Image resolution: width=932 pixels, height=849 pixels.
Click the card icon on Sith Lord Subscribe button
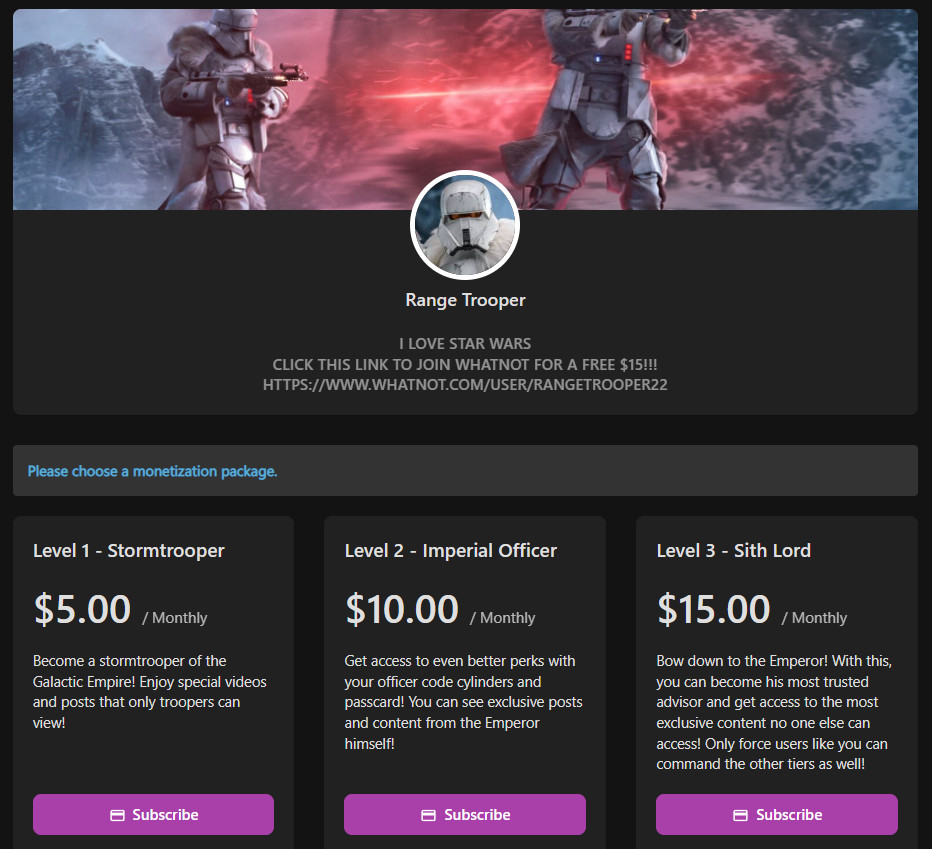click(741, 815)
